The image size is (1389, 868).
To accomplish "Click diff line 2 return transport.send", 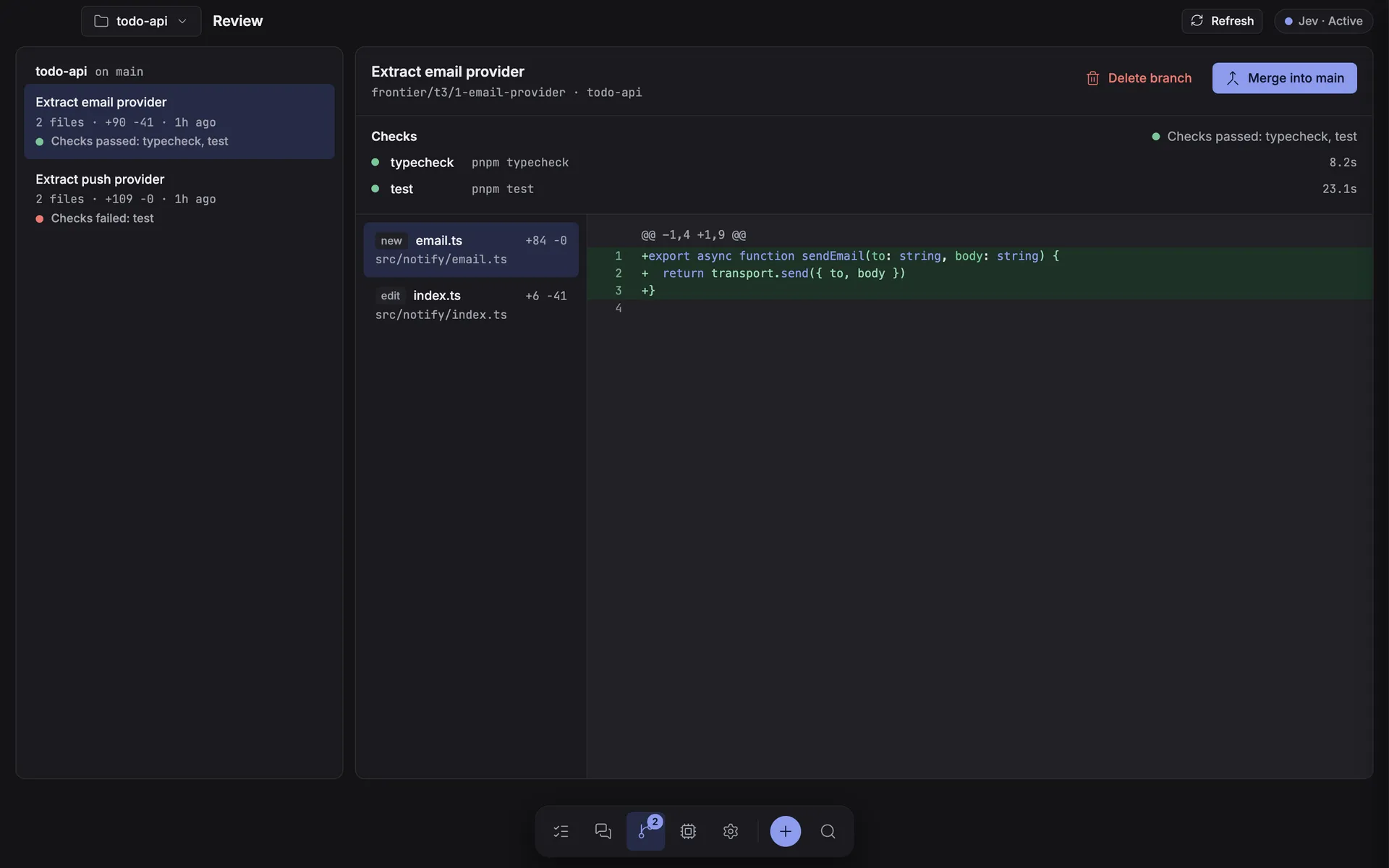I will [980, 273].
